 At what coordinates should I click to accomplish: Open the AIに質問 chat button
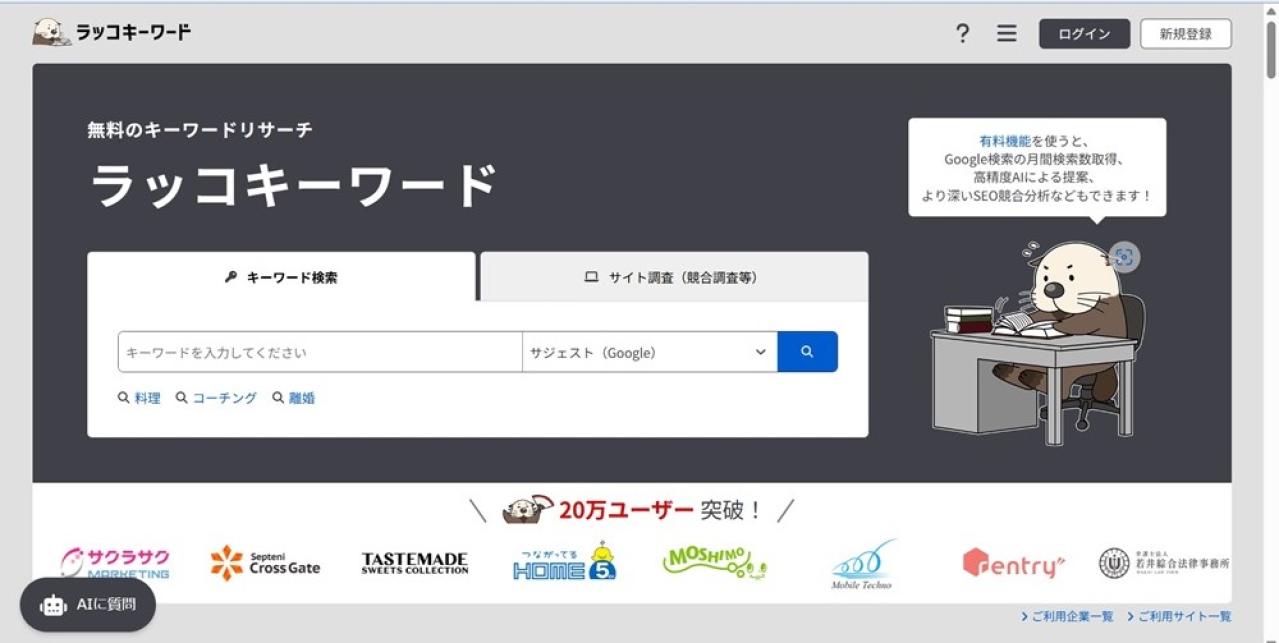click(x=88, y=604)
